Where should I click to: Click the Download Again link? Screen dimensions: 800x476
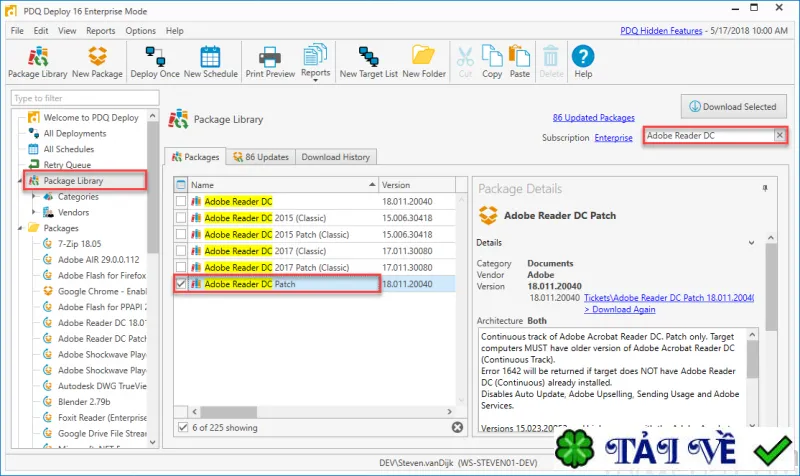click(619, 309)
